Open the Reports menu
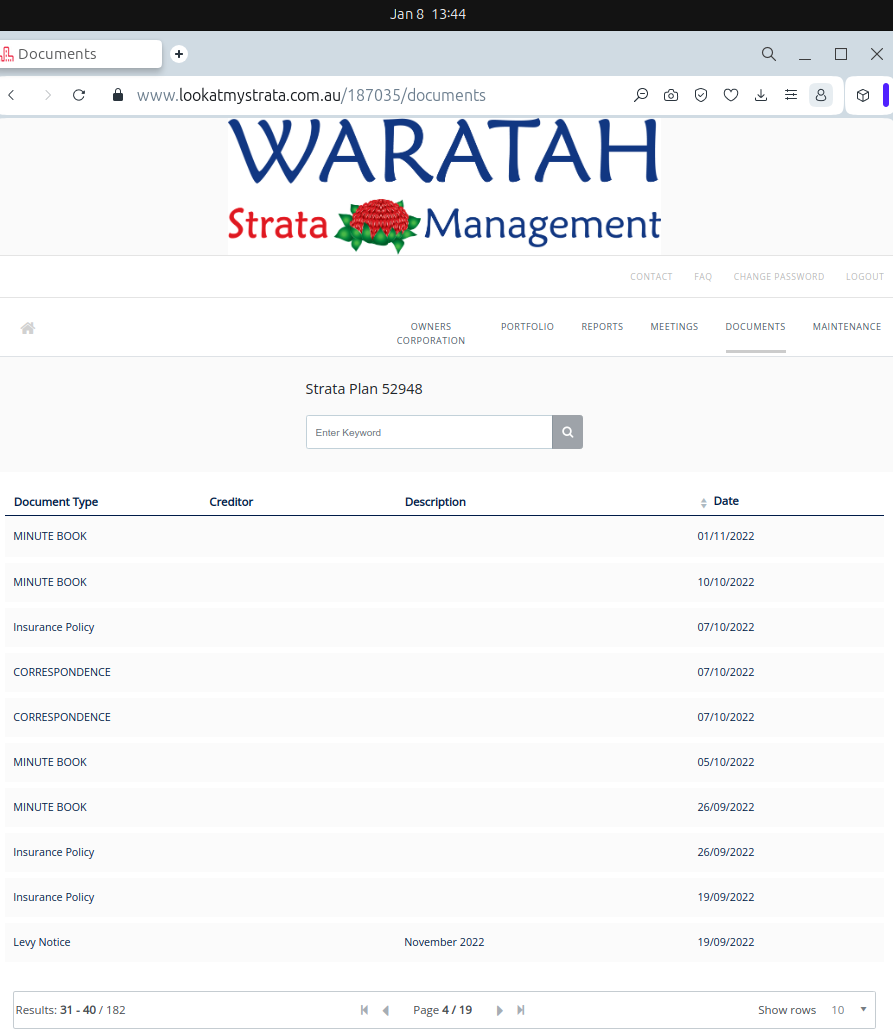This screenshot has width=893, height=1036. click(x=602, y=326)
